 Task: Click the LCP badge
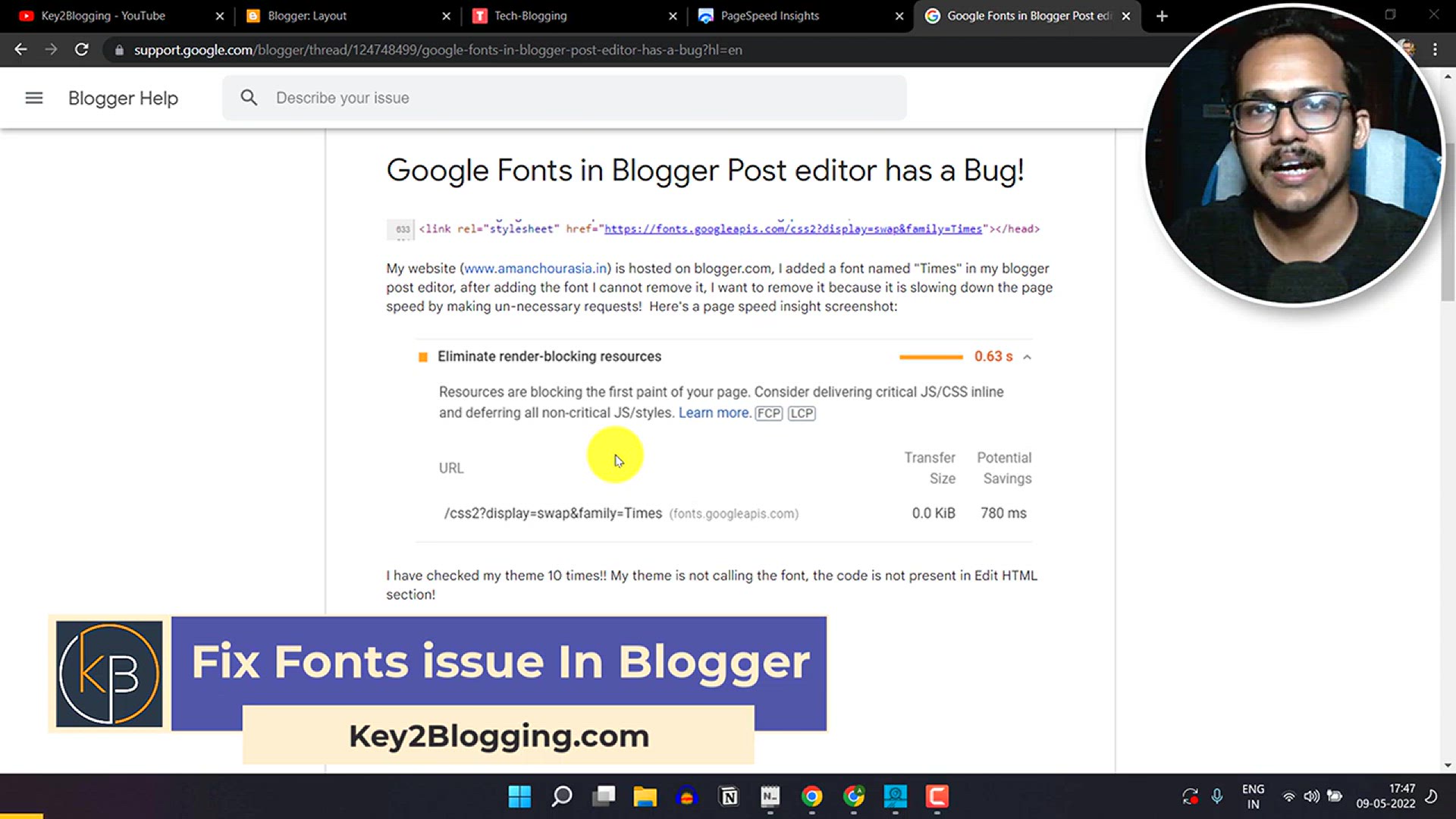802,413
